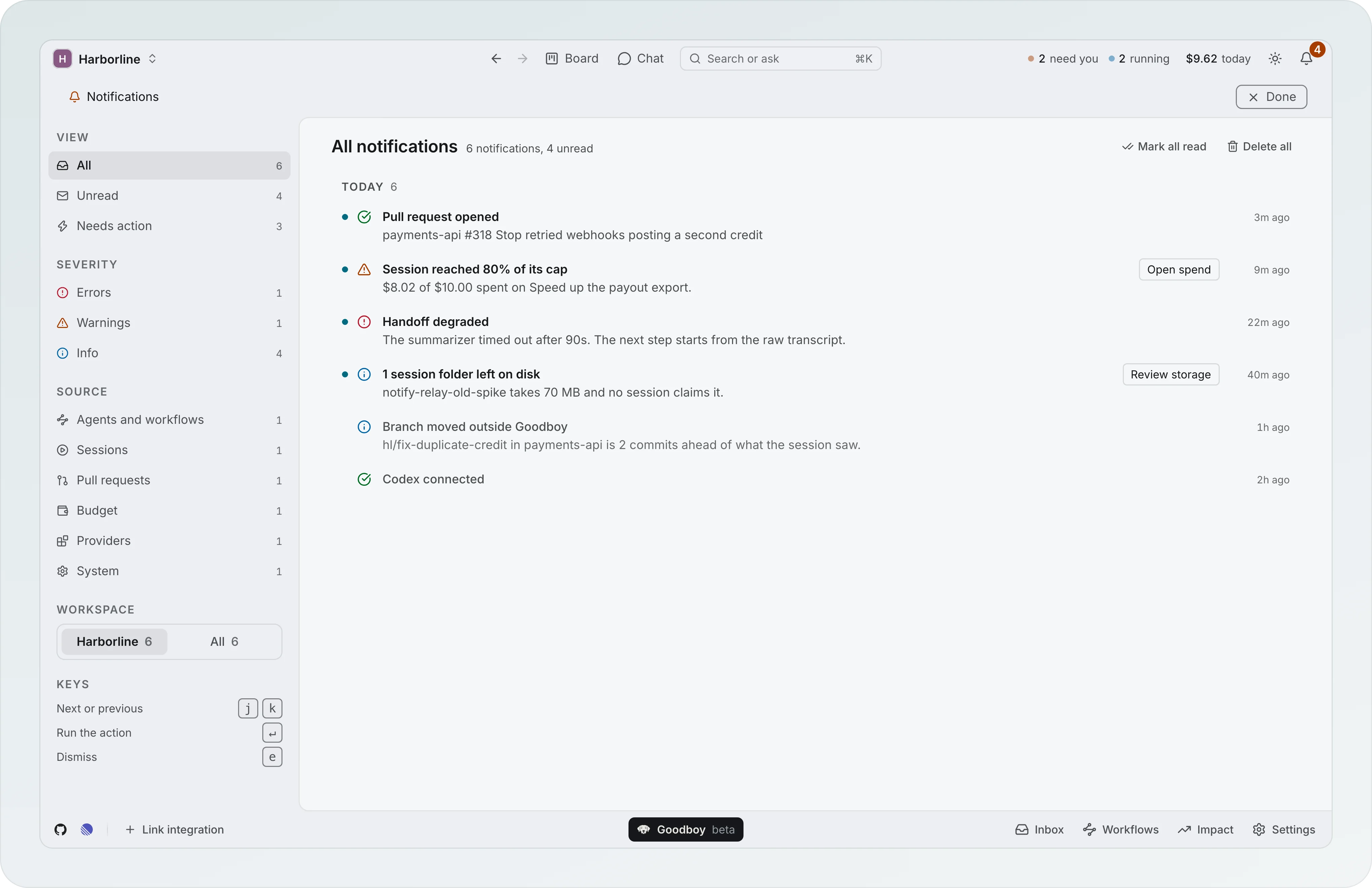
Task: Click info icon on 1 session folder row
Action: coord(364,374)
